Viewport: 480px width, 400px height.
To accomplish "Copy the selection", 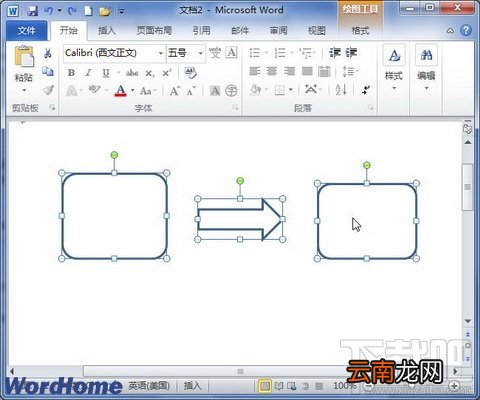I will pyautogui.click(x=48, y=71).
